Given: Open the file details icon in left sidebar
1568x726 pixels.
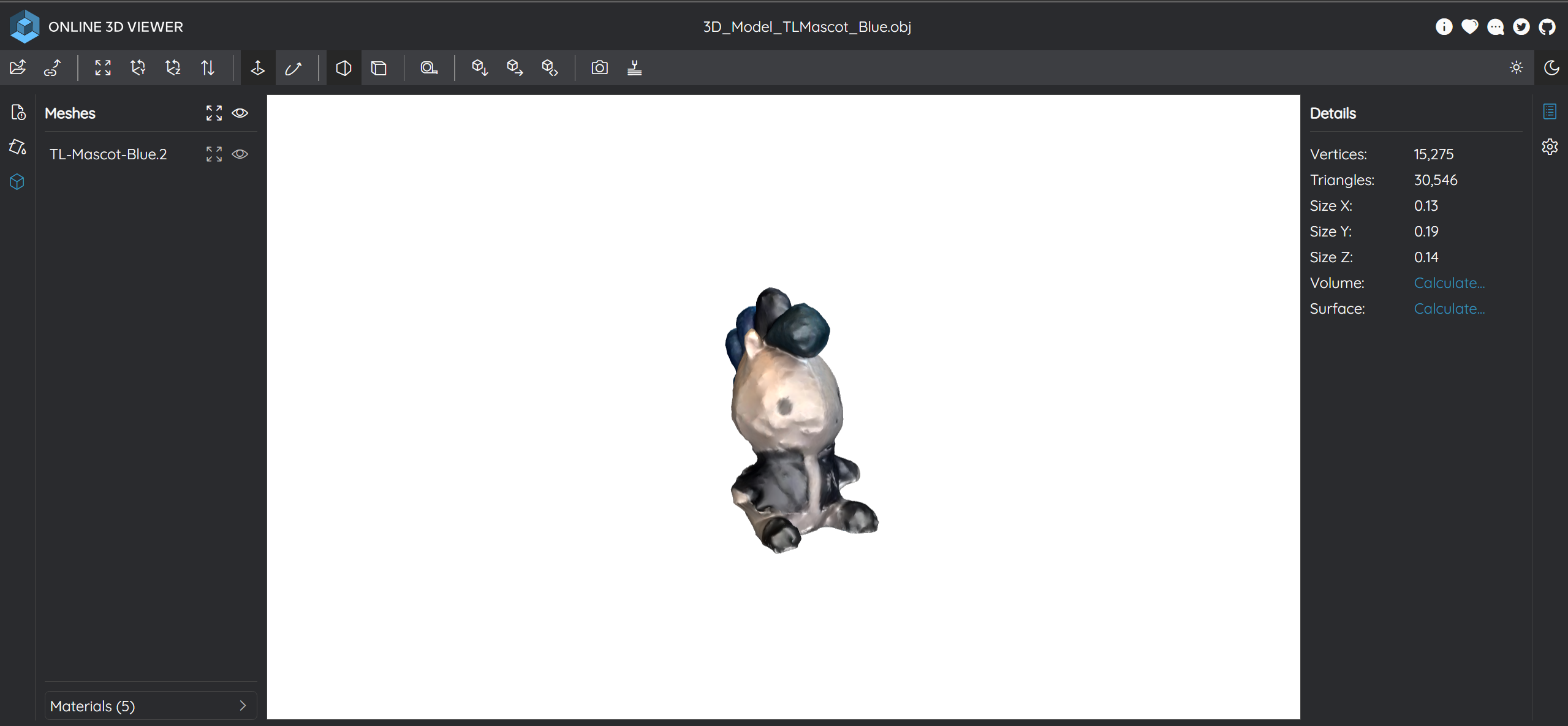Looking at the screenshot, I should pos(17,112).
